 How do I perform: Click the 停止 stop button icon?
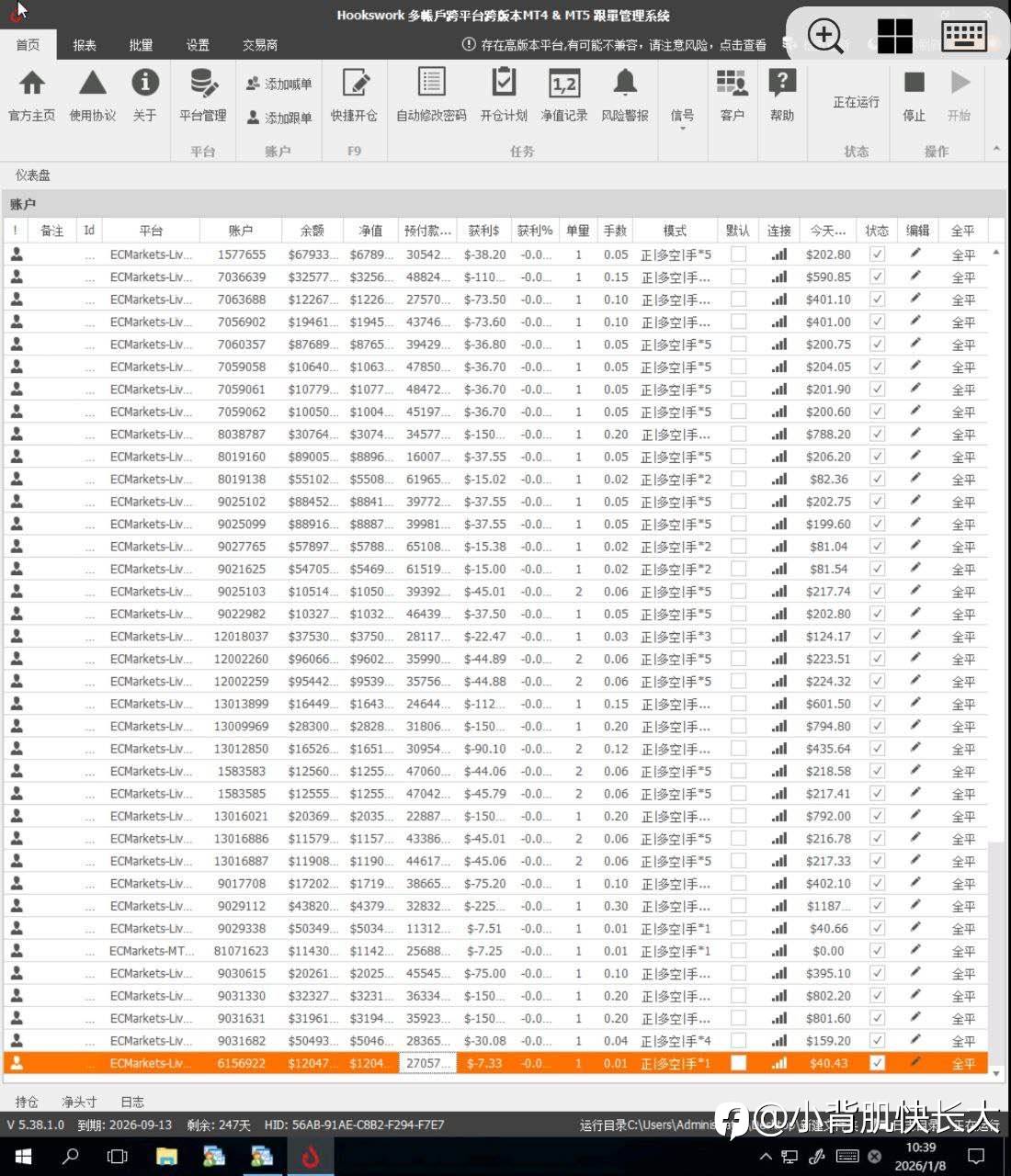coord(914,96)
